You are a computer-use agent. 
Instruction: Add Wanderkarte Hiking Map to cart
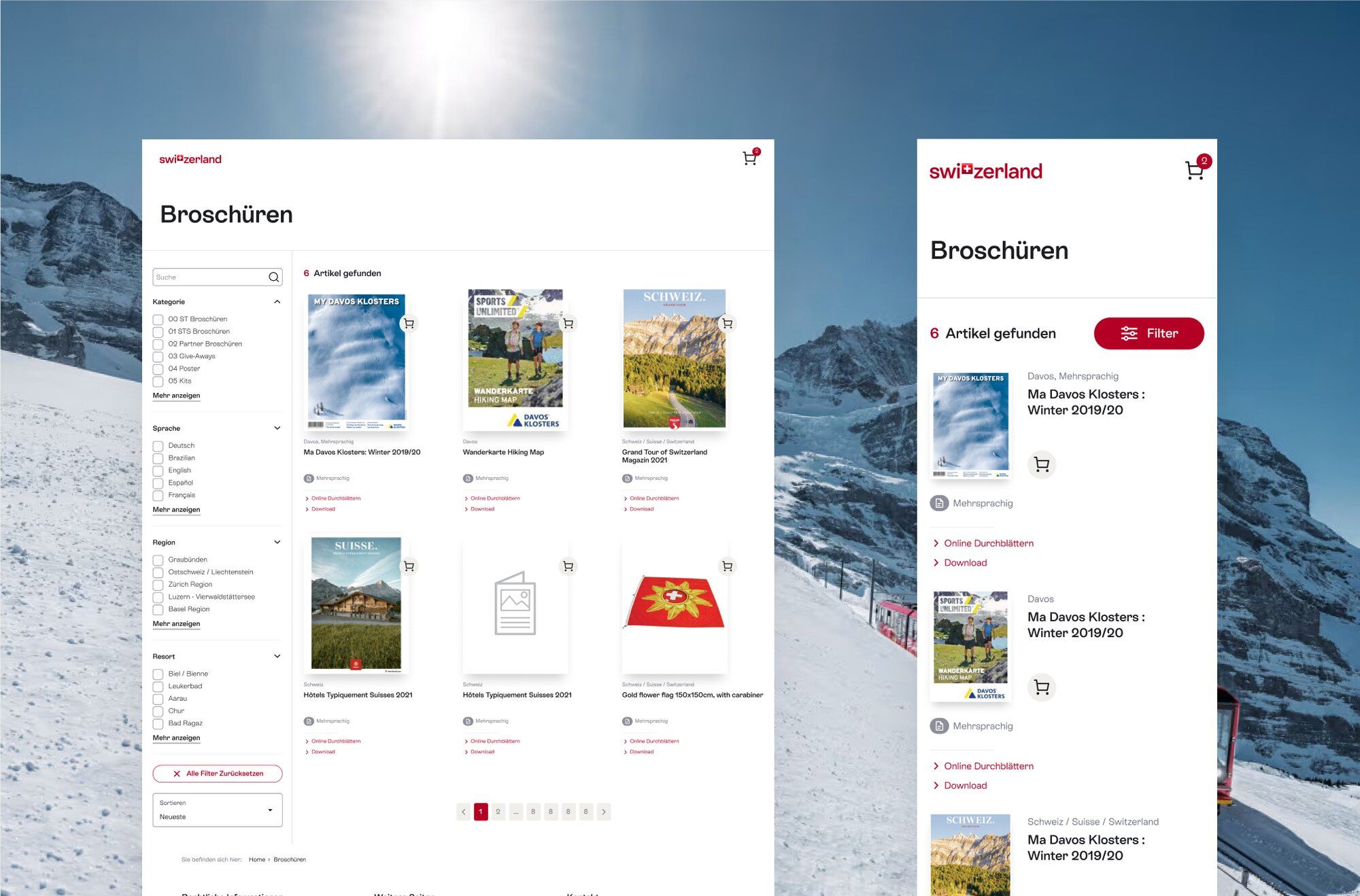(x=568, y=324)
